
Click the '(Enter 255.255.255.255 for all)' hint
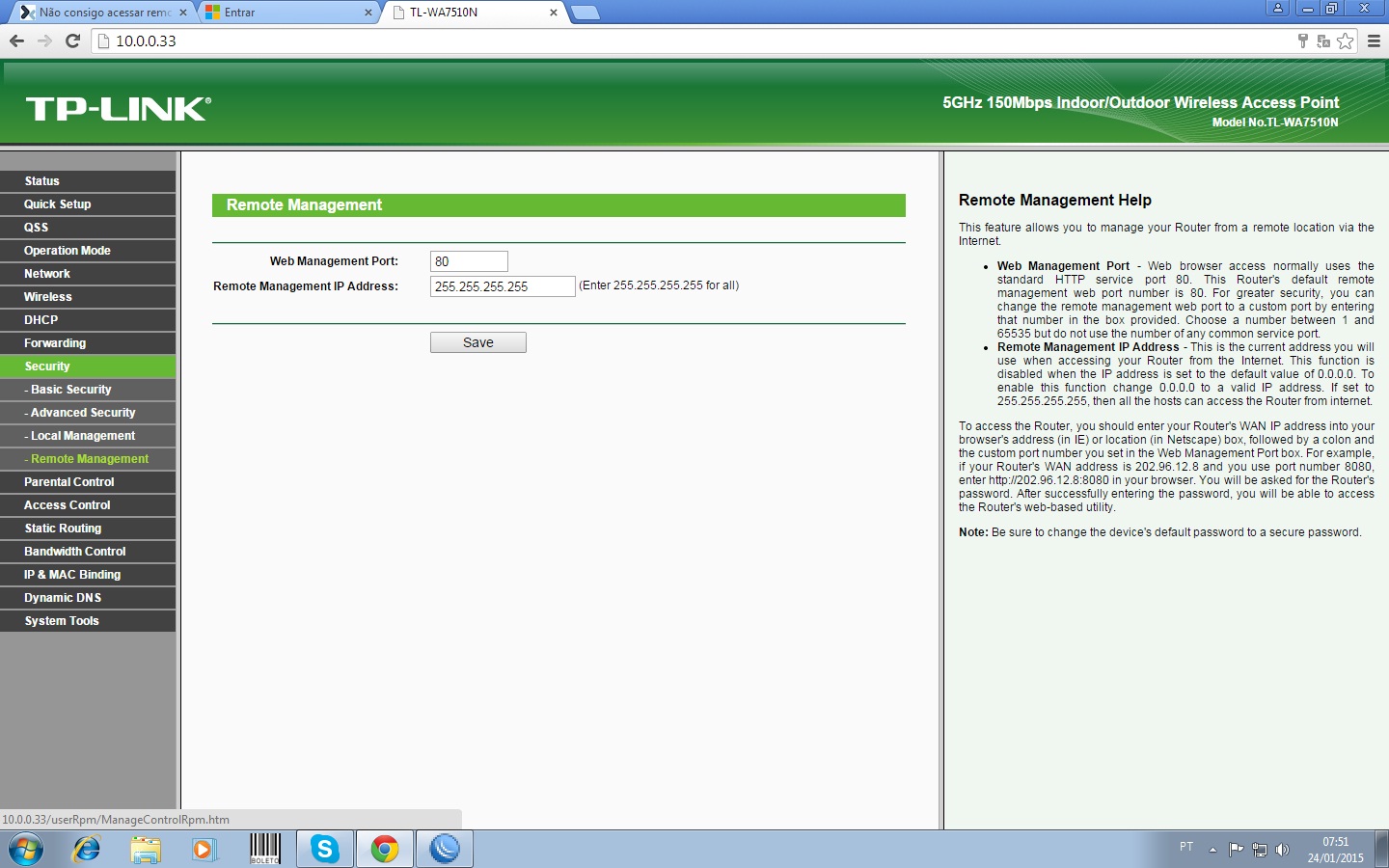[x=659, y=285]
